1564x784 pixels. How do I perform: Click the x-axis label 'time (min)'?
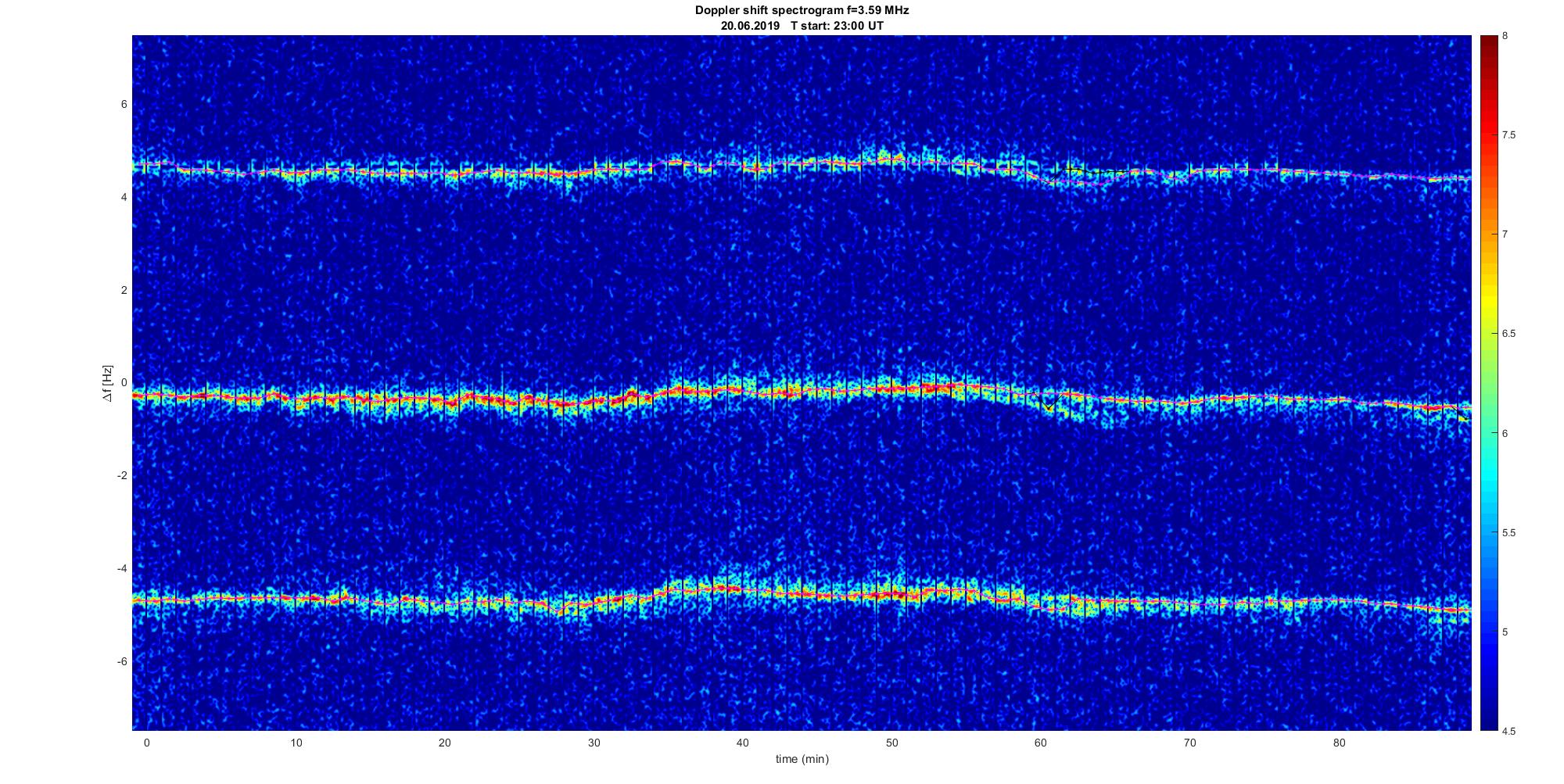click(x=802, y=759)
